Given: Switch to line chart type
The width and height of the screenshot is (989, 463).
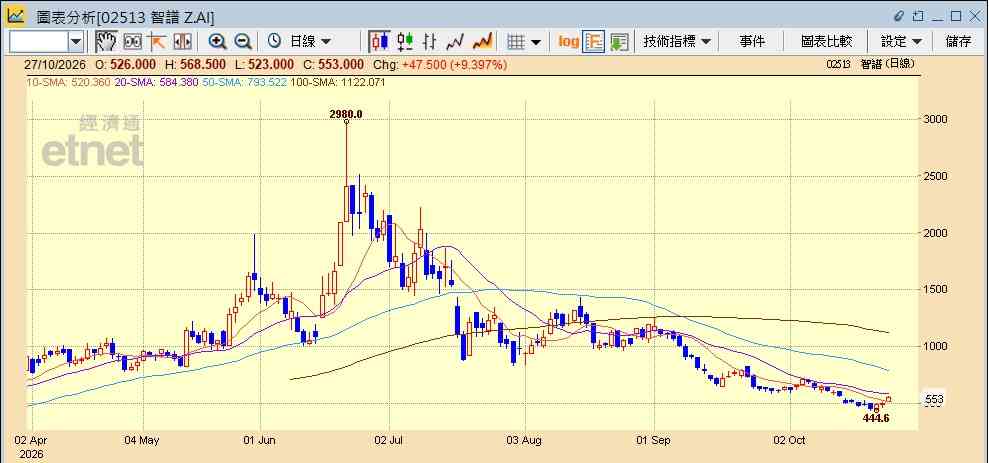Looking at the screenshot, I should [455, 42].
